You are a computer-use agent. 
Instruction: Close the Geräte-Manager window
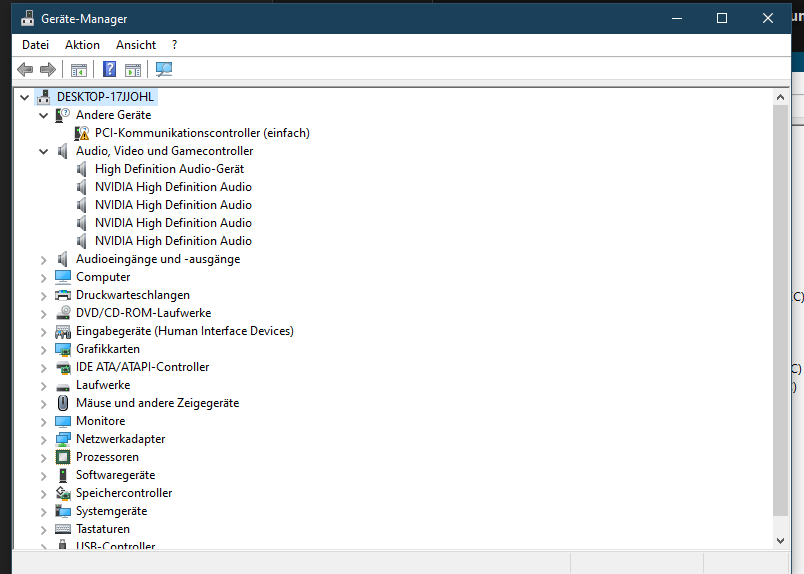pyautogui.click(x=768, y=18)
